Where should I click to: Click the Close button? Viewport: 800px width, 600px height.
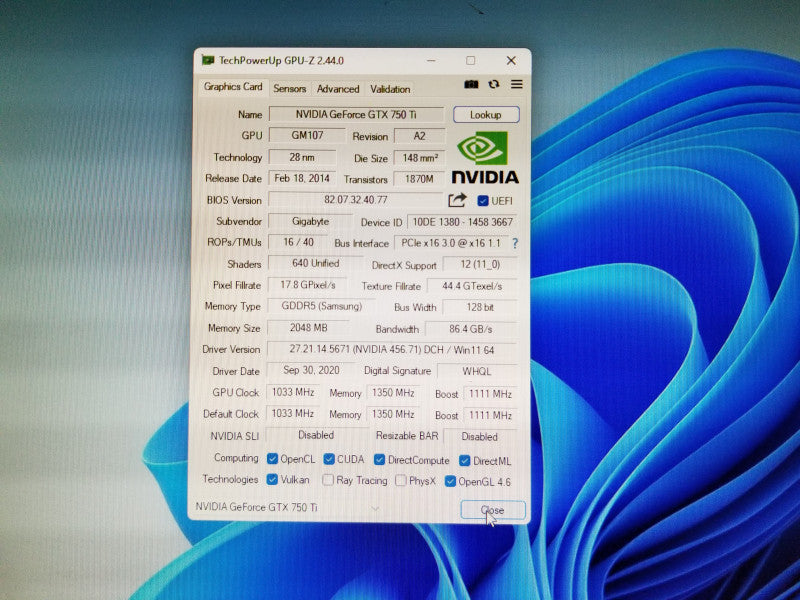492,510
